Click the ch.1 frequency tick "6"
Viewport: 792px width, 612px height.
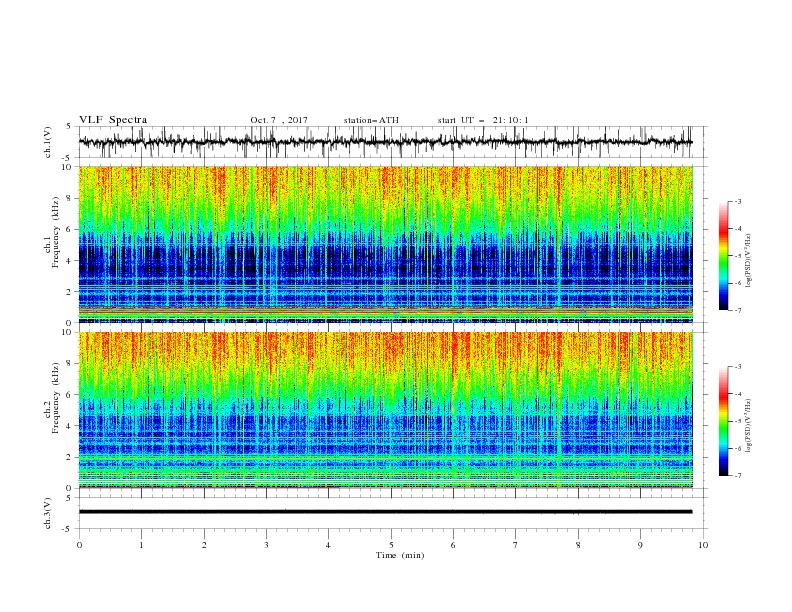coord(70,229)
